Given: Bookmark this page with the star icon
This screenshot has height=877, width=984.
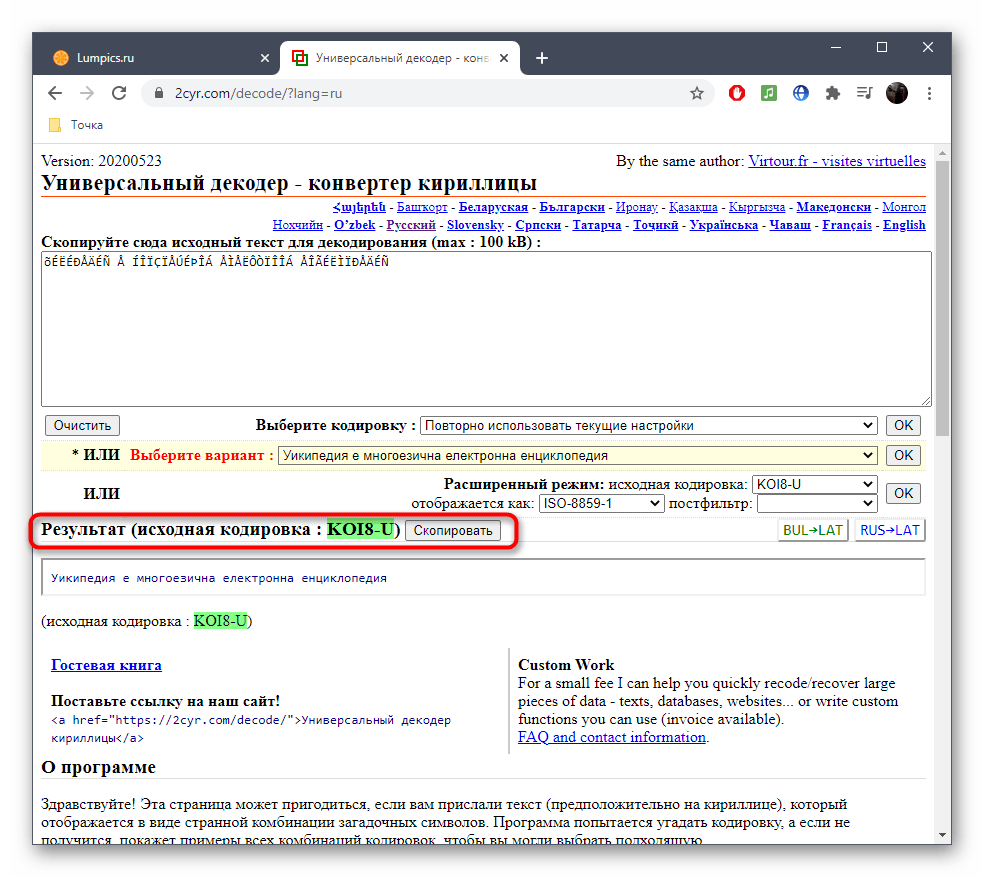Looking at the screenshot, I should click(697, 94).
